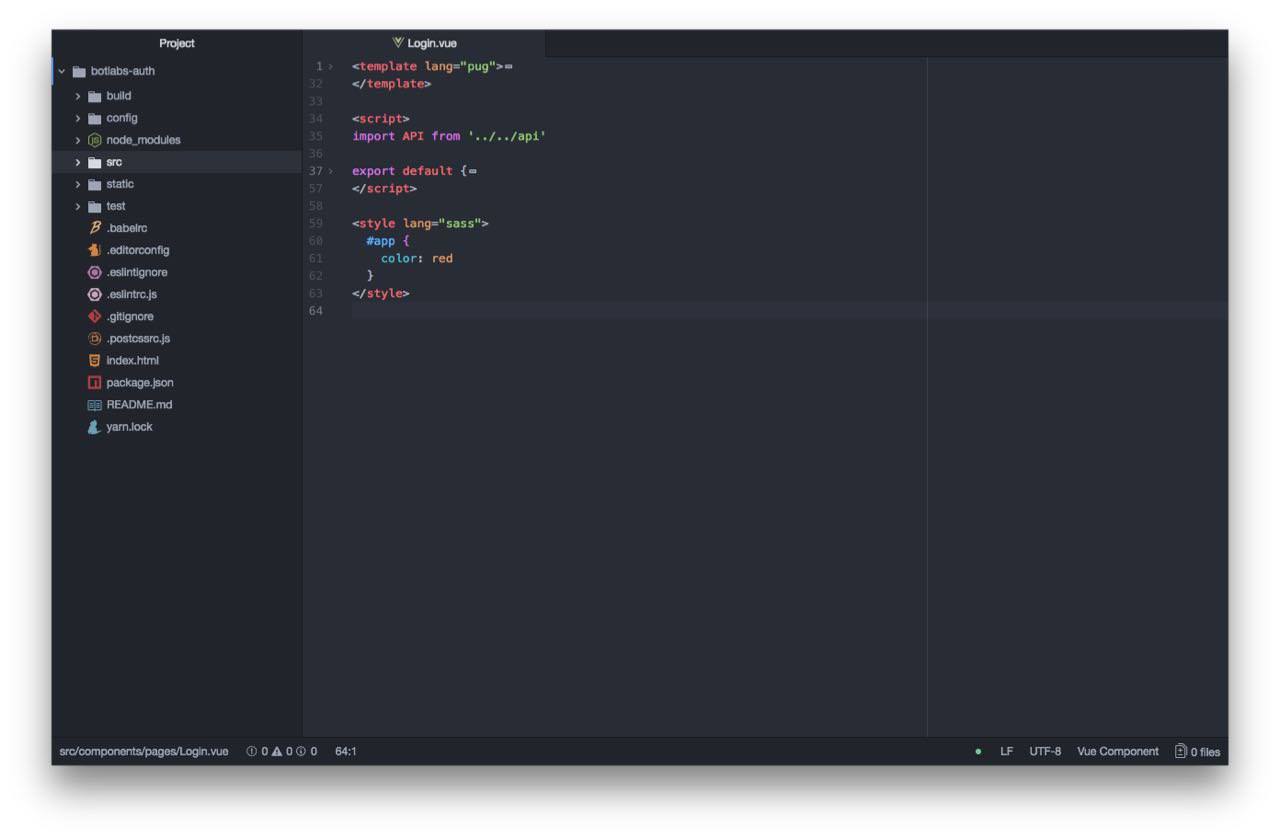Click the .eslintrc.js ESLint icon
The height and width of the screenshot is (839, 1280).
pyautogui.click(x=95, y=294)
